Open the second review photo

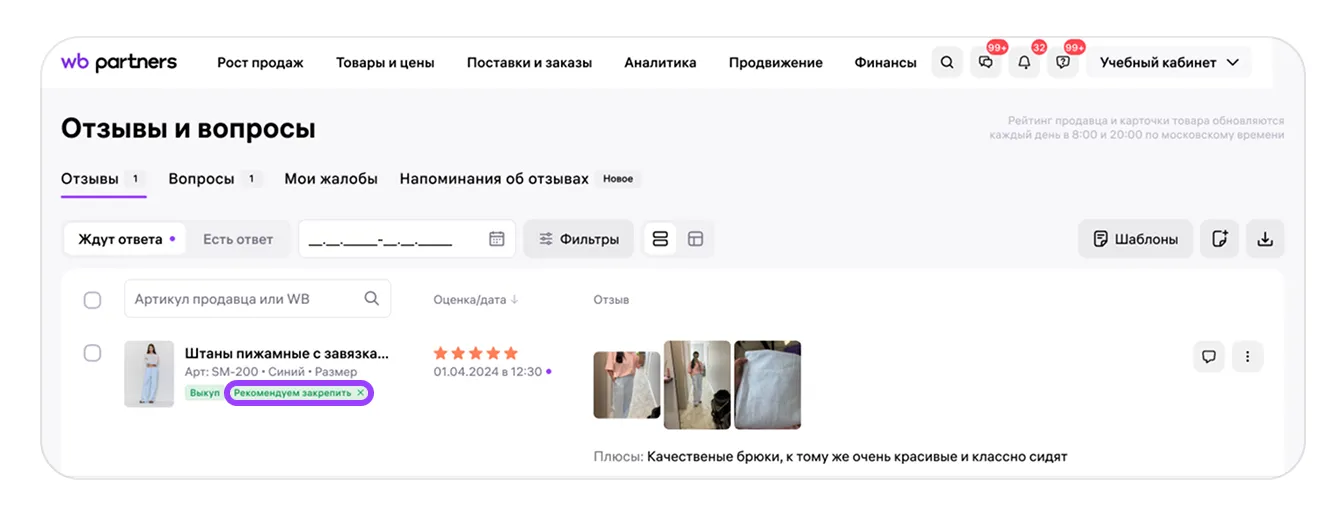(697, 384)
